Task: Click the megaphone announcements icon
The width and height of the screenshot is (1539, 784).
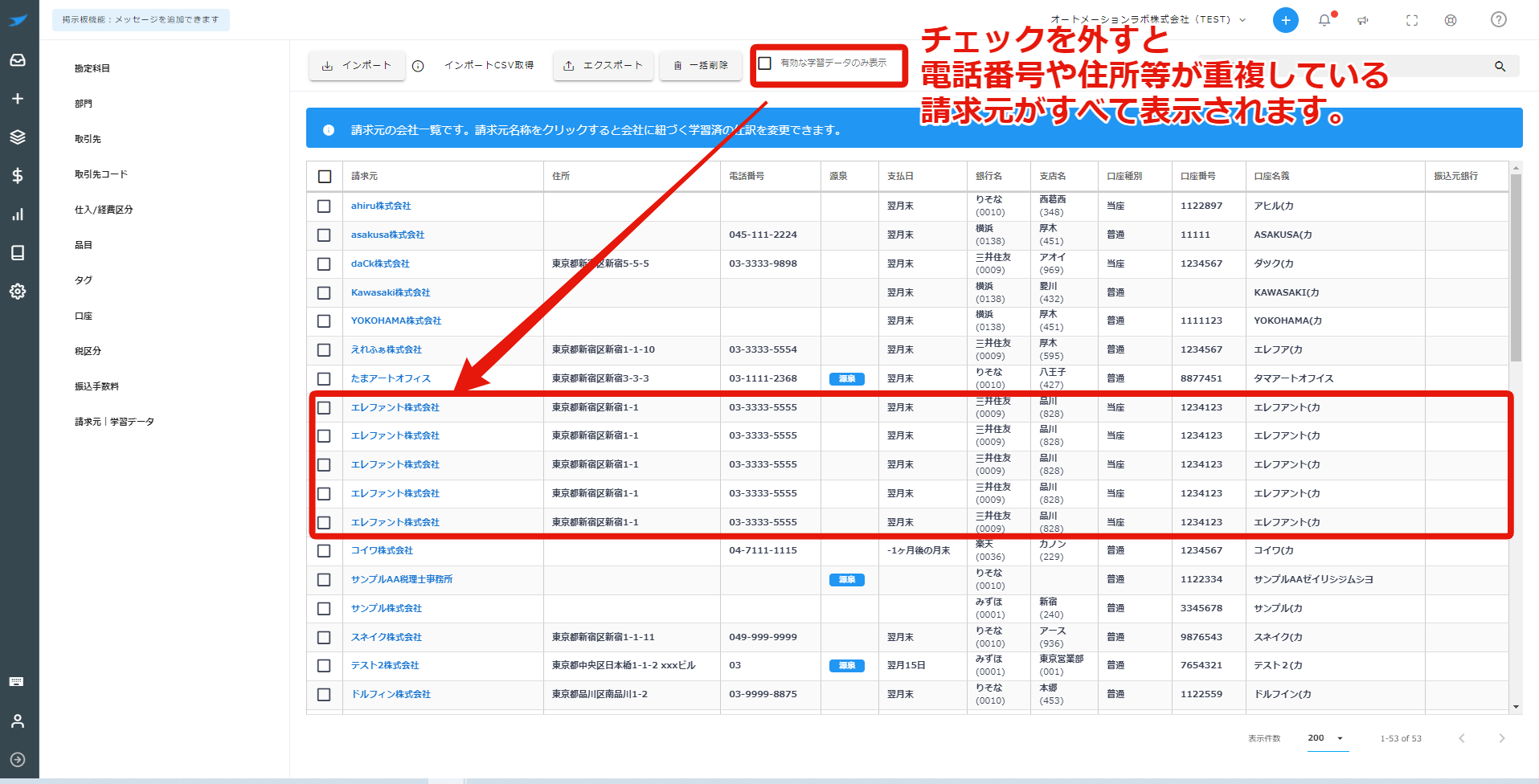Action: (1363, 20)
